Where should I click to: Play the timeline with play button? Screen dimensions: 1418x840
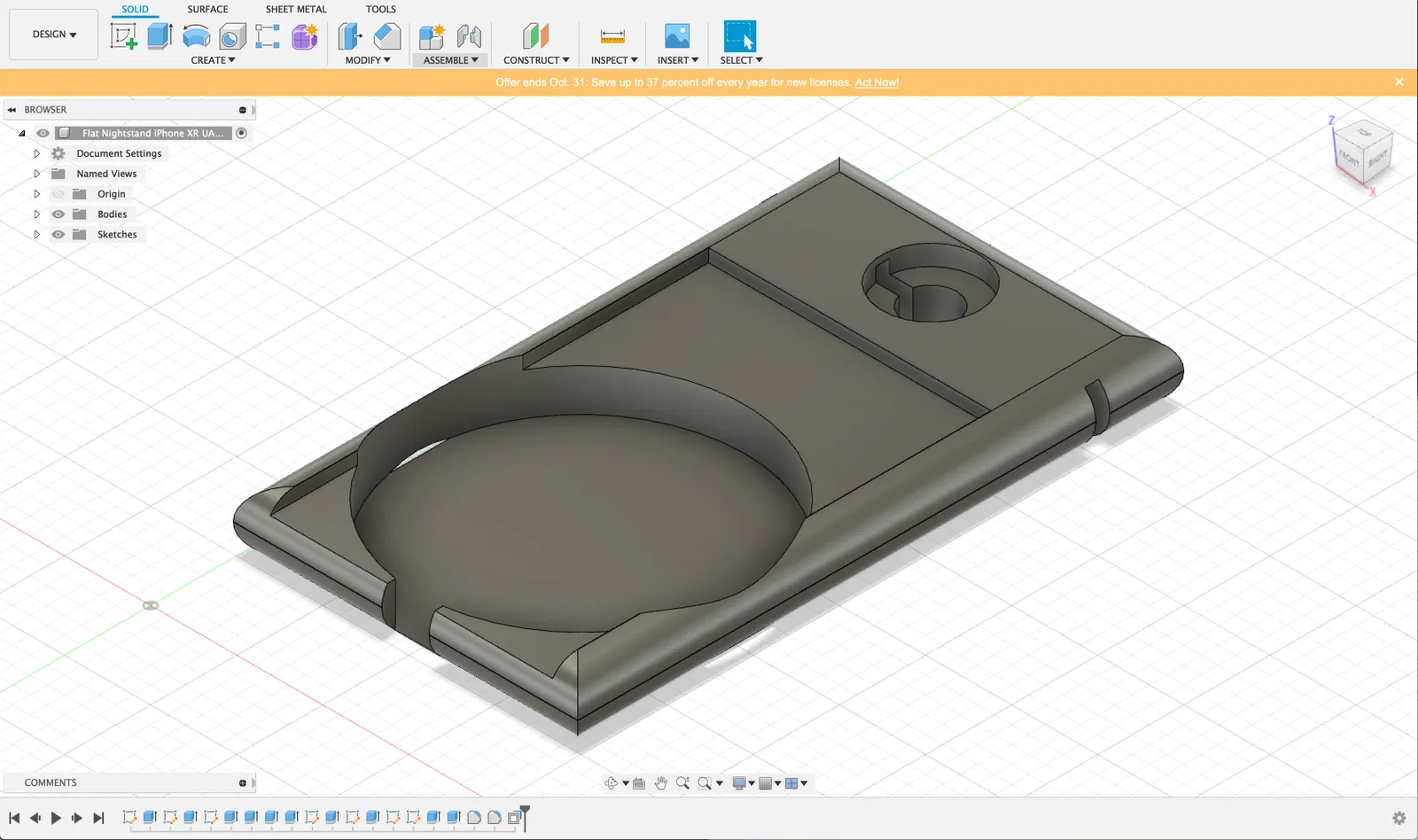(56, 818)
